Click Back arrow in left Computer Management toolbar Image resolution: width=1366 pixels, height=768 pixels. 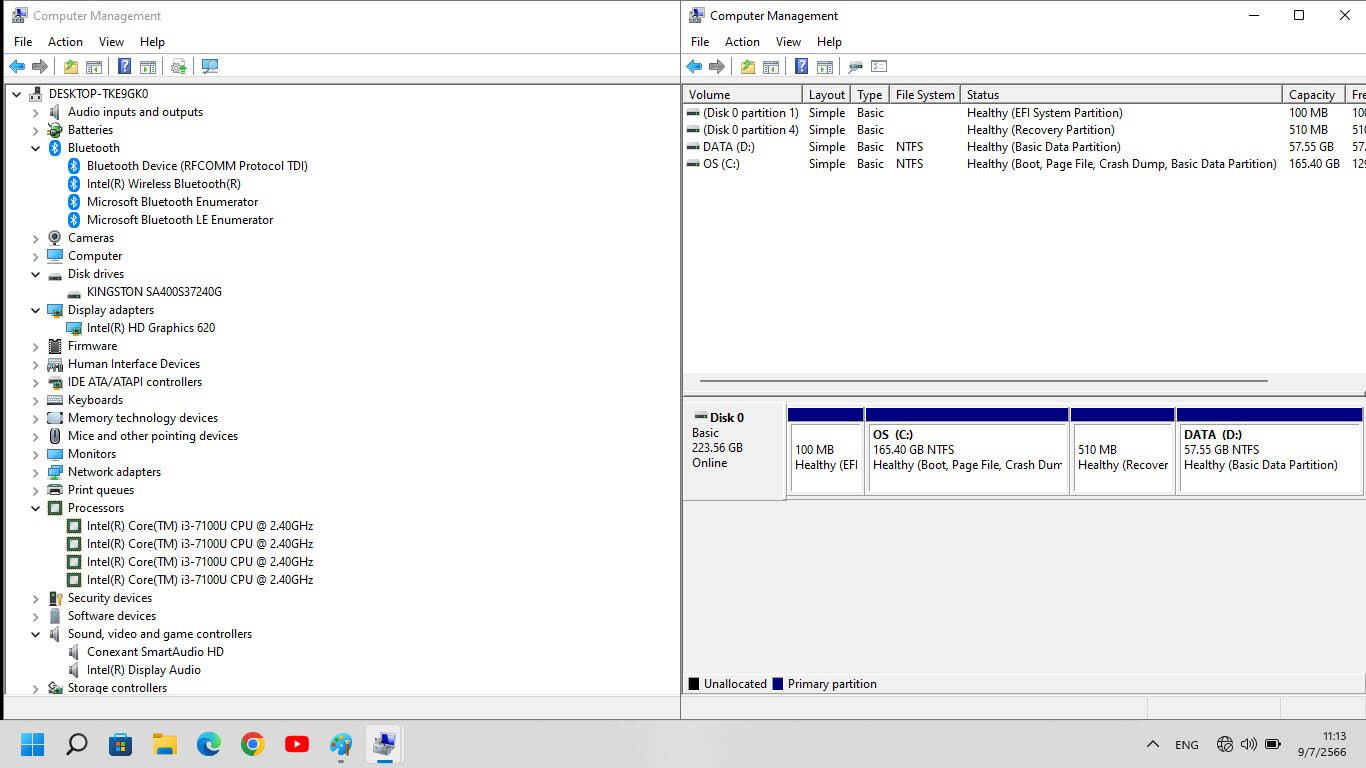click(17, 67)
